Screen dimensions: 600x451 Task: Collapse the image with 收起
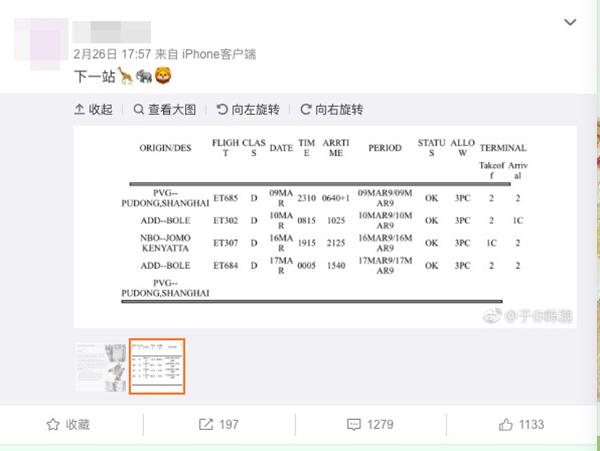93,110
